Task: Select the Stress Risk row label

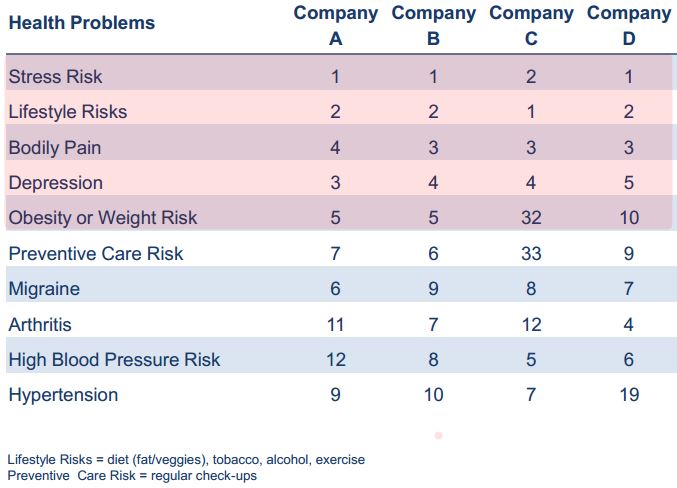Action: pyautogui.click(x=55, y=77)
